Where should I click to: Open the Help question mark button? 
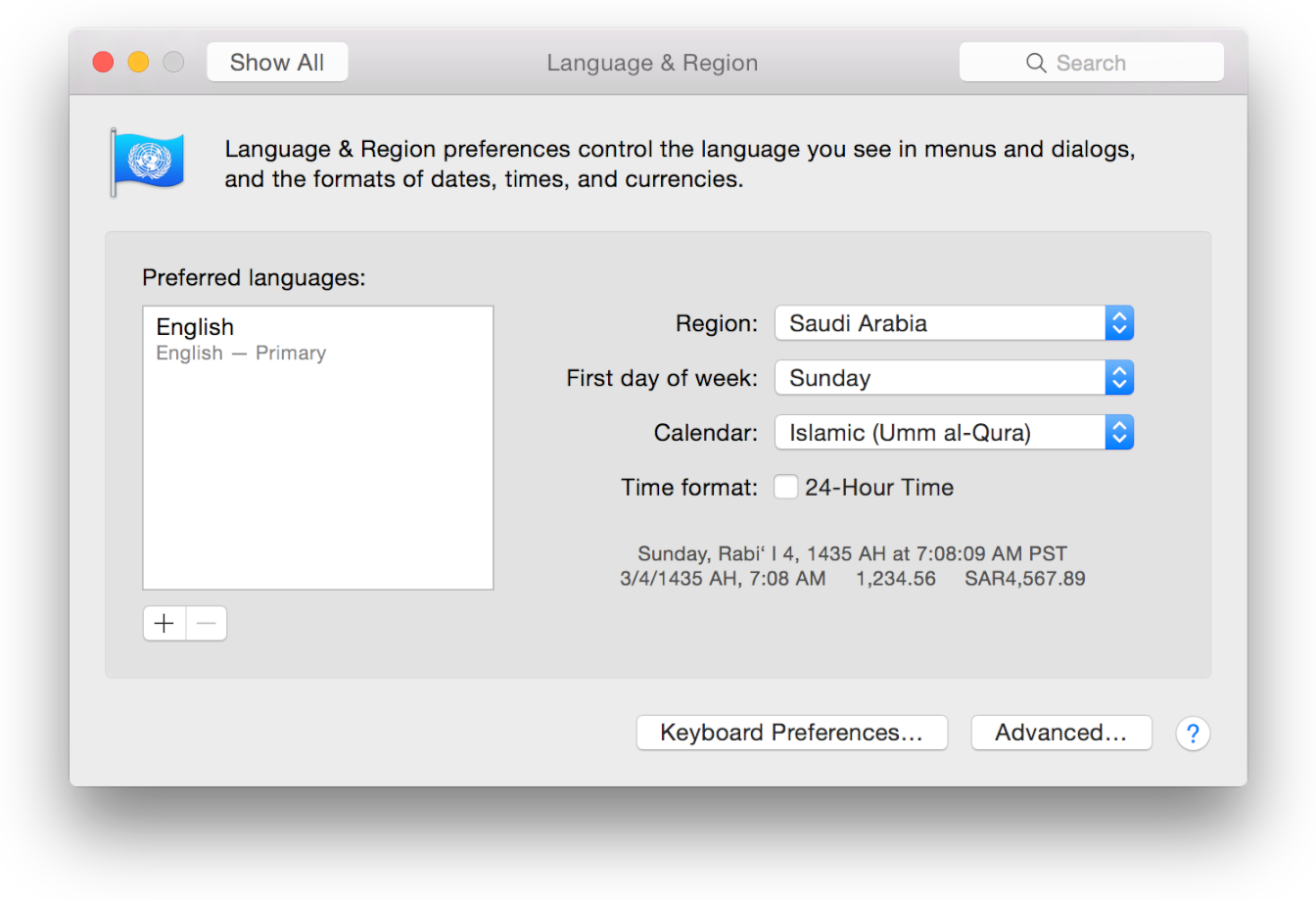[x=1193, y=733]
